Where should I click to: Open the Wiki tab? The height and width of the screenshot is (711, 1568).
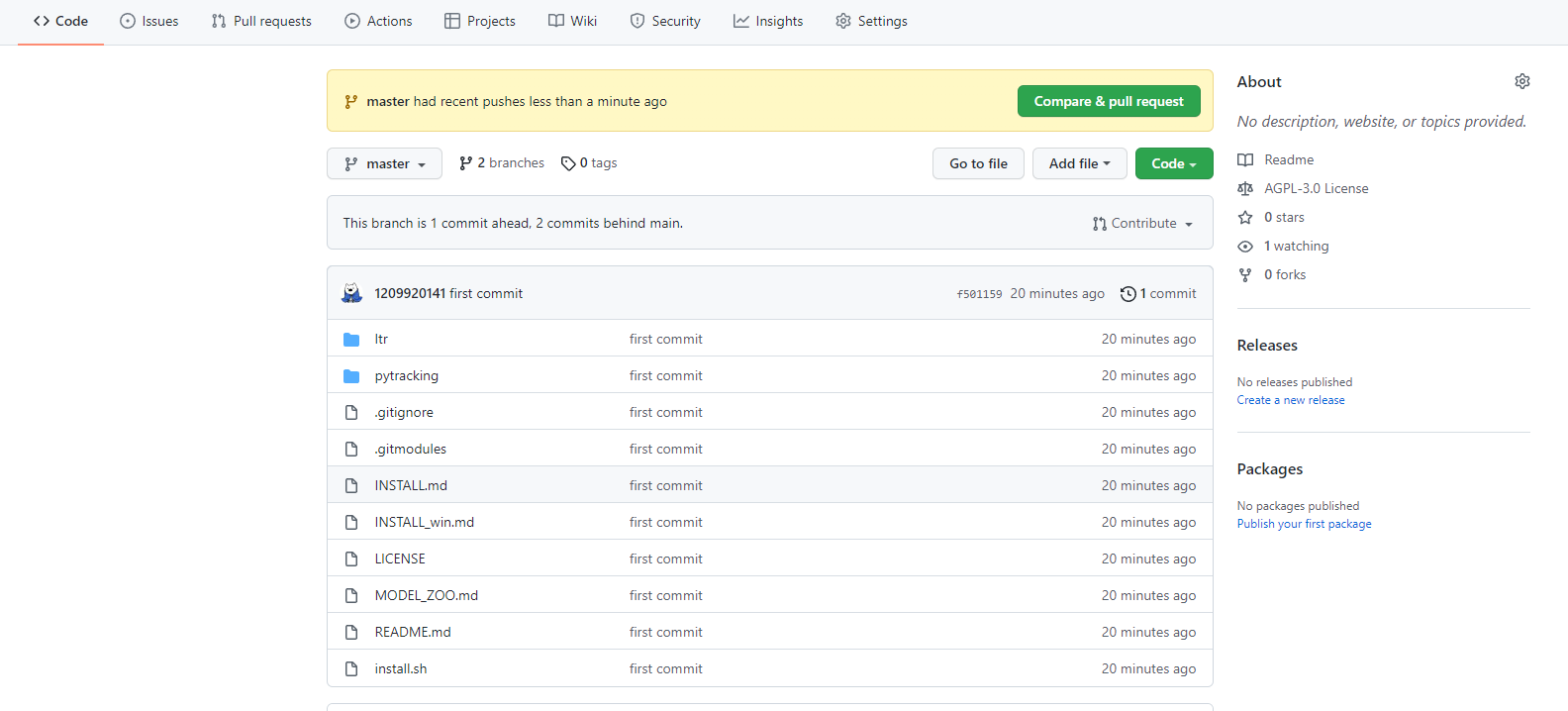pos(573,21)
